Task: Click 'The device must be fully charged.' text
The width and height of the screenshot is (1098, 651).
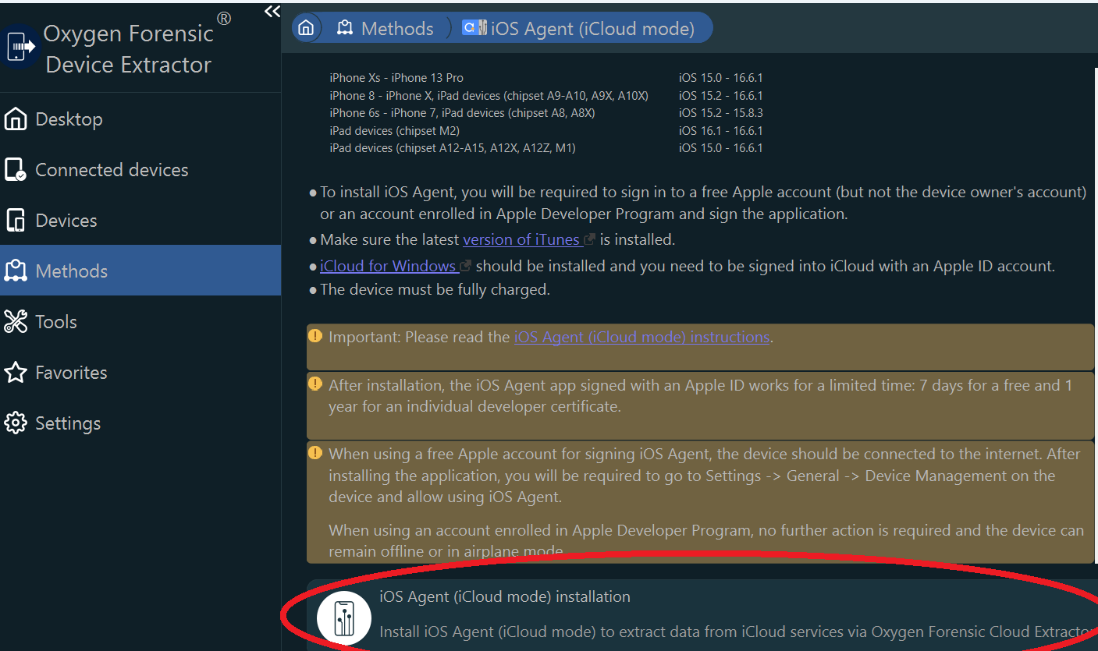Action: 435,290
